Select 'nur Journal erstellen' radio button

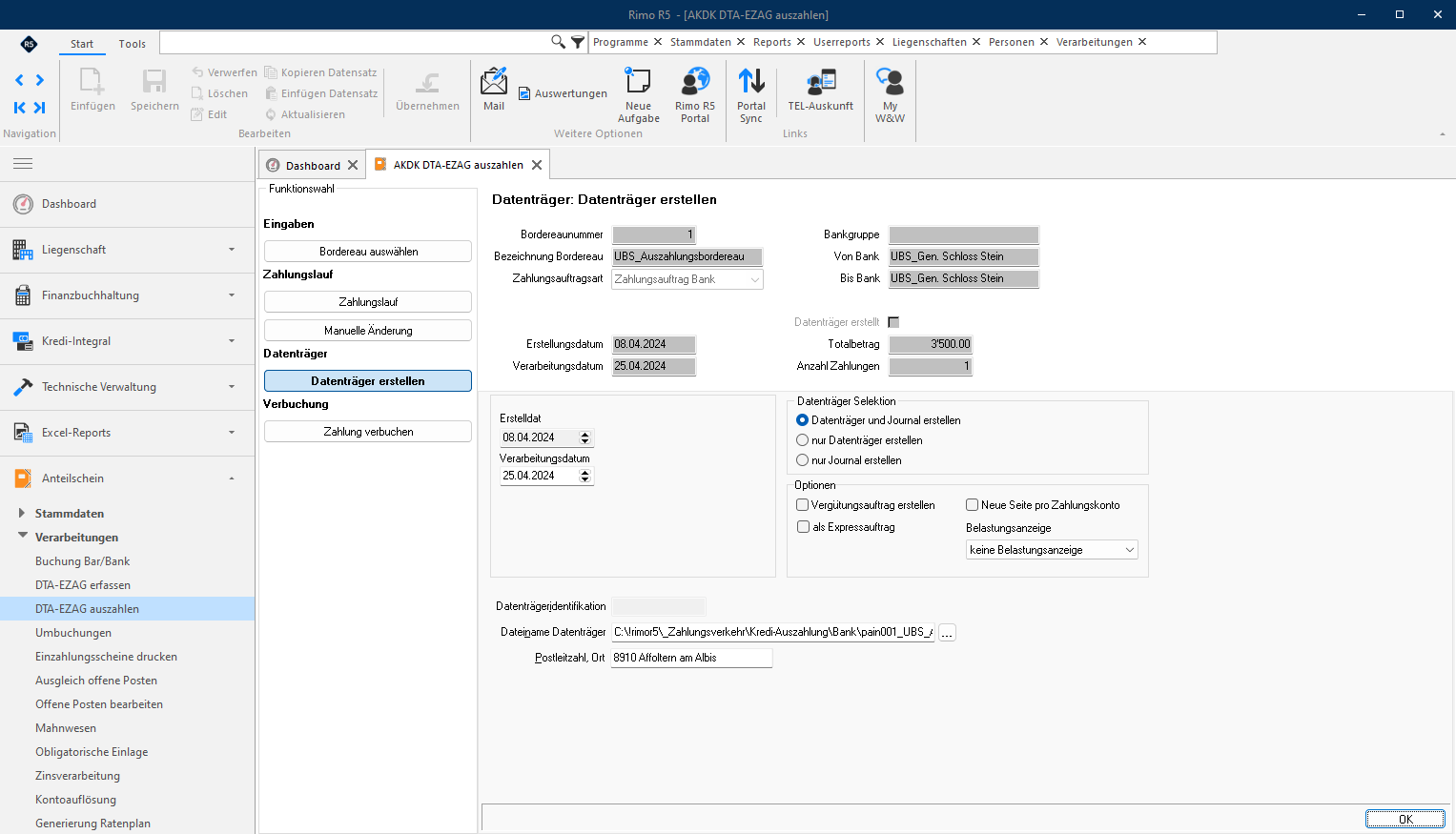(803, 460)
